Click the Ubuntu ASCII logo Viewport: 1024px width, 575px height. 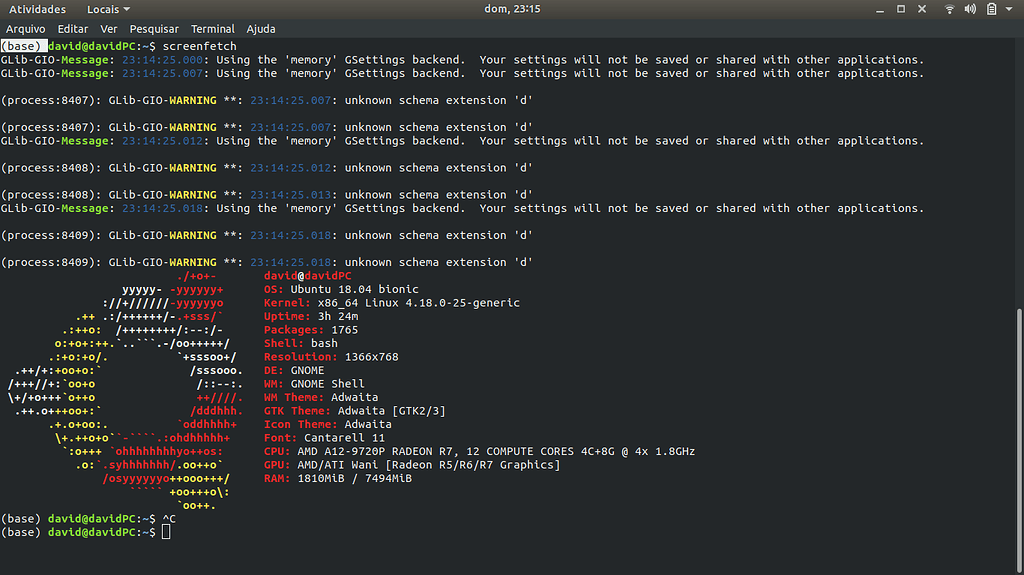[x=125, y=390]
